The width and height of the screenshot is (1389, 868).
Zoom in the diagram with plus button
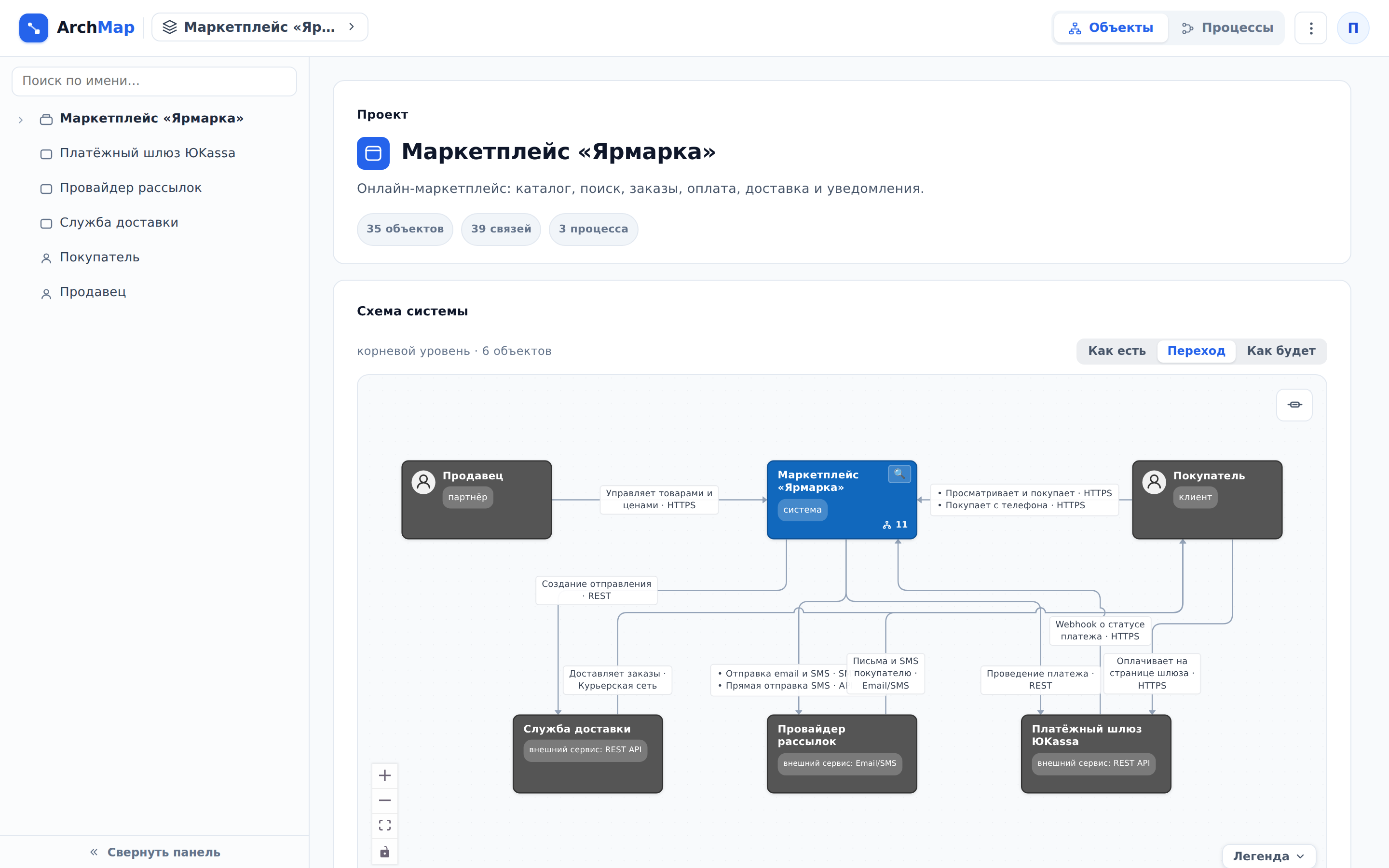384,775
